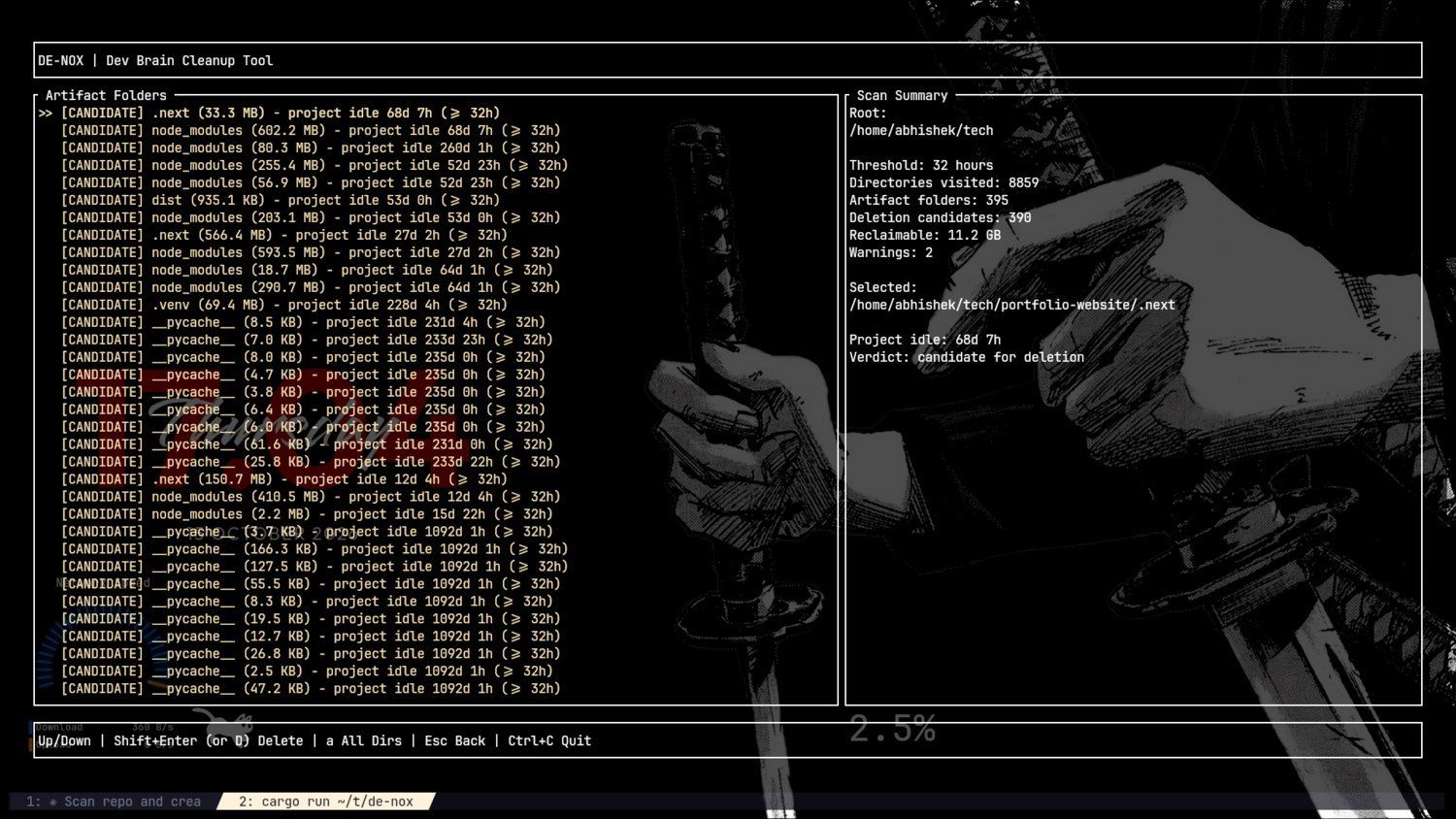Click the 'Verdict: candidate for deletion' line
This screenshot has width=1456, height=819.
(x=967, y=357)
